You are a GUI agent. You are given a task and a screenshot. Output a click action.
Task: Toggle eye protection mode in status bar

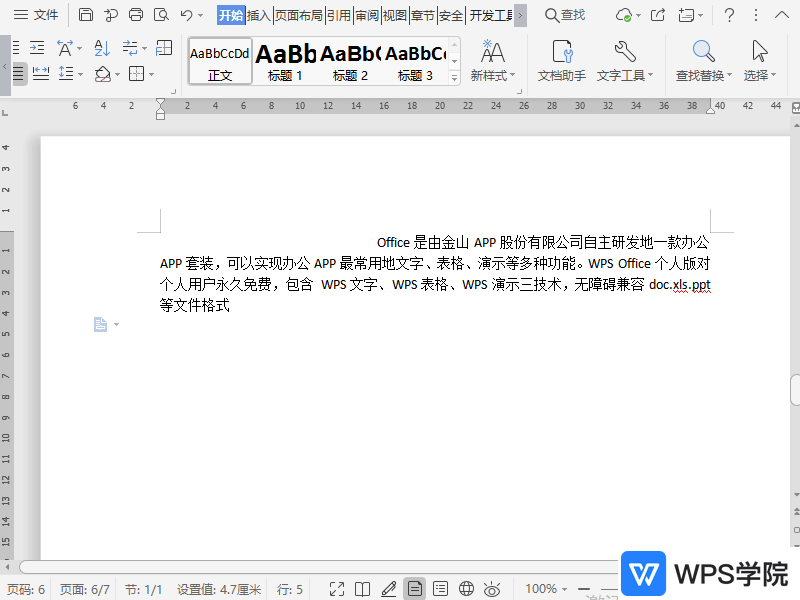(492, 589)
